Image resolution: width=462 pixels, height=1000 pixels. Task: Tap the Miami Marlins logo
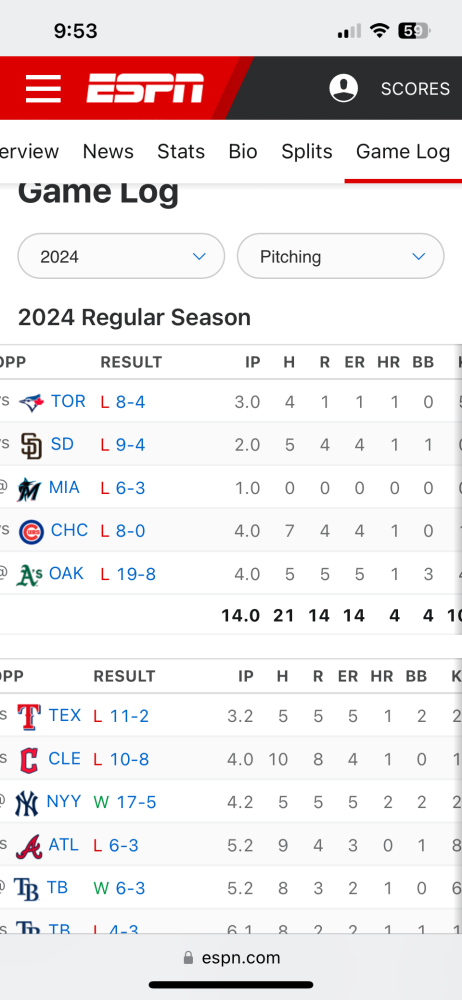click(x=29, y=489)
